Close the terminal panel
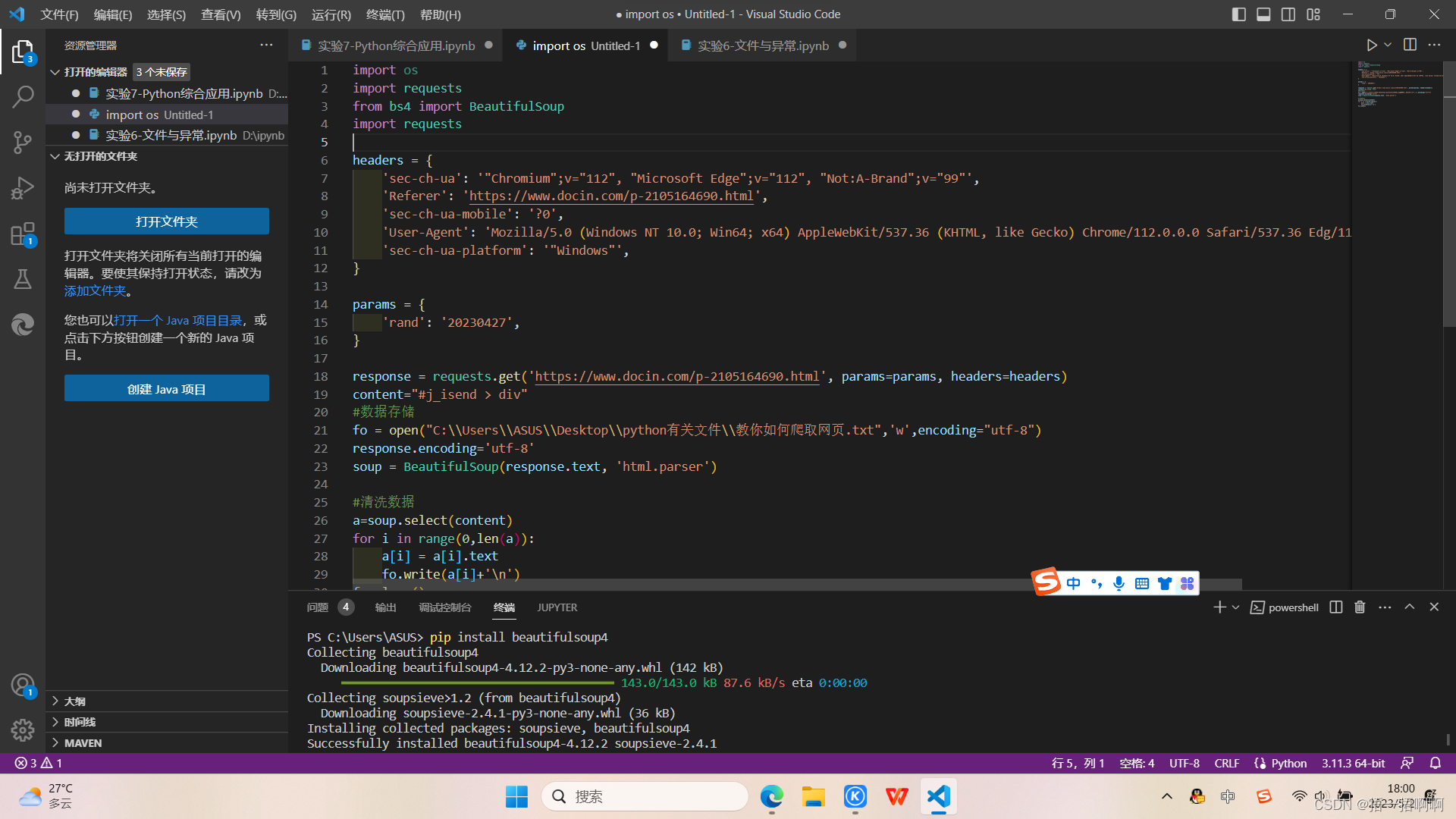This screenshot has height=819, width=1456. point(1434,607)
